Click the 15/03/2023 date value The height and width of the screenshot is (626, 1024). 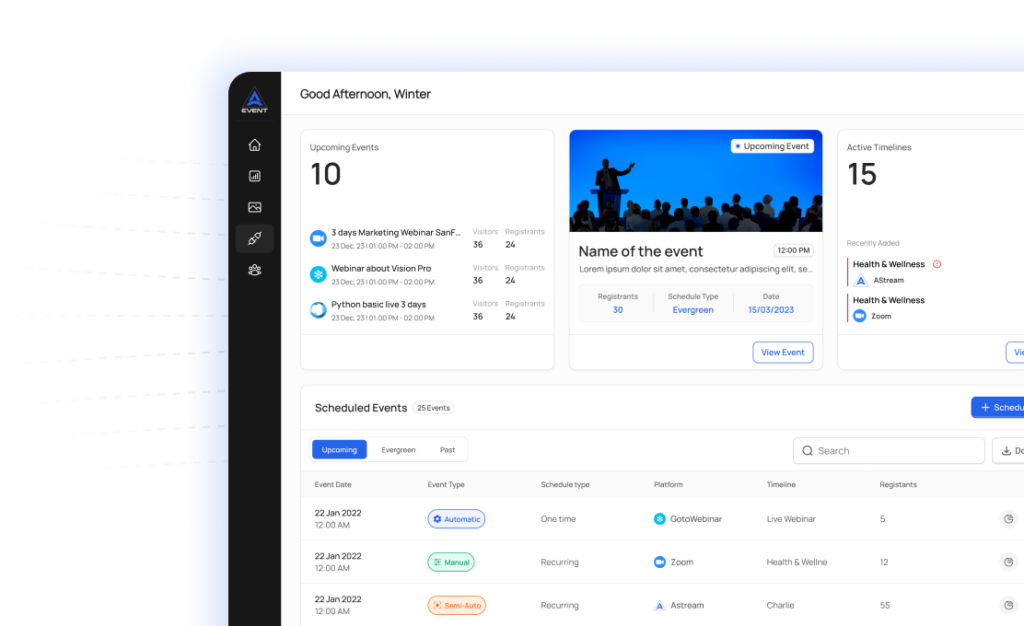771,310
